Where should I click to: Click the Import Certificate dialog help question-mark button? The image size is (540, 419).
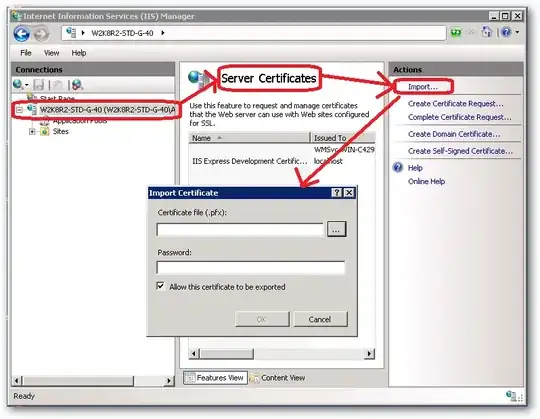336,193
